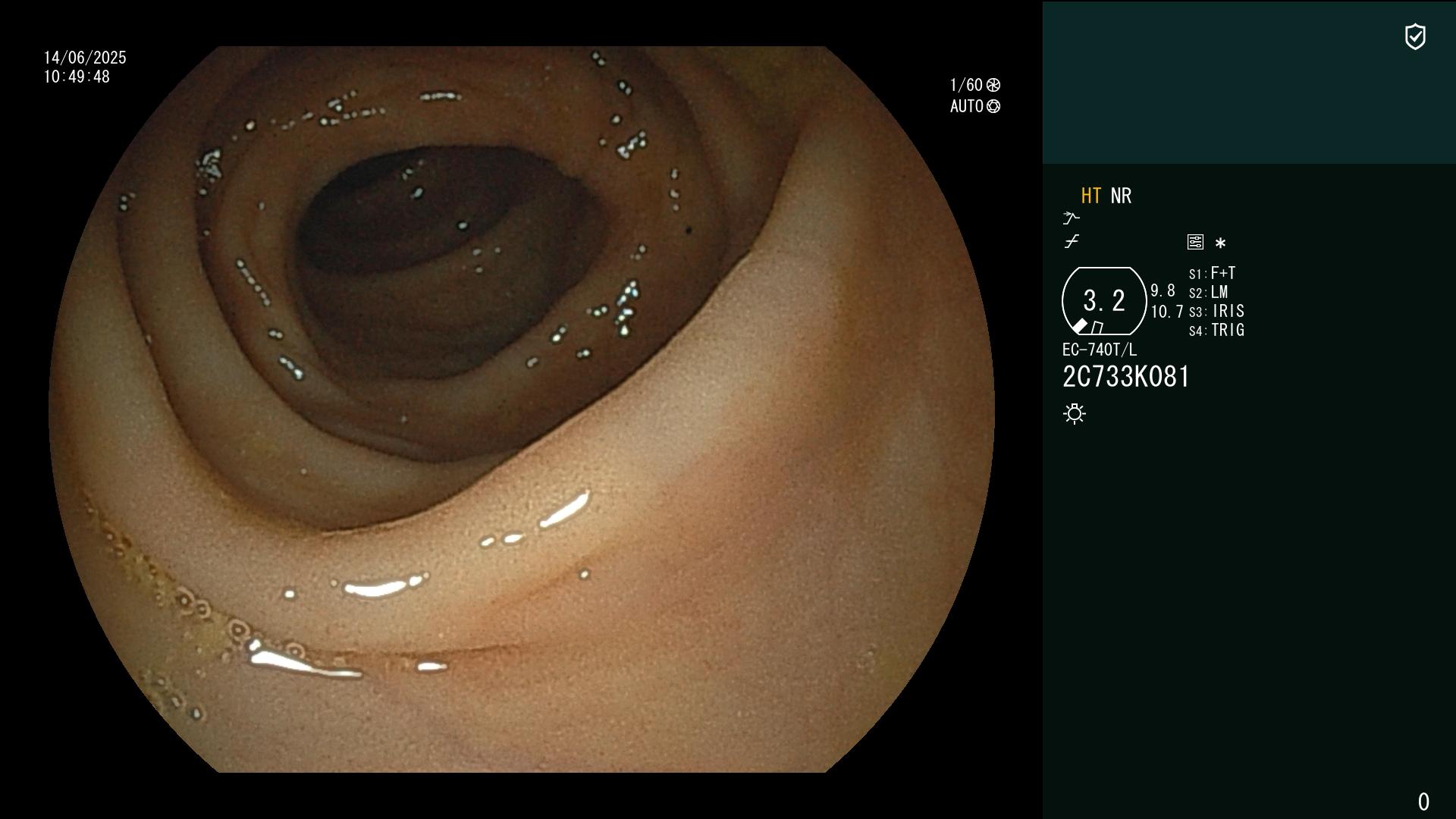Click the NR noise reduction indicator

coord(1121,196)
